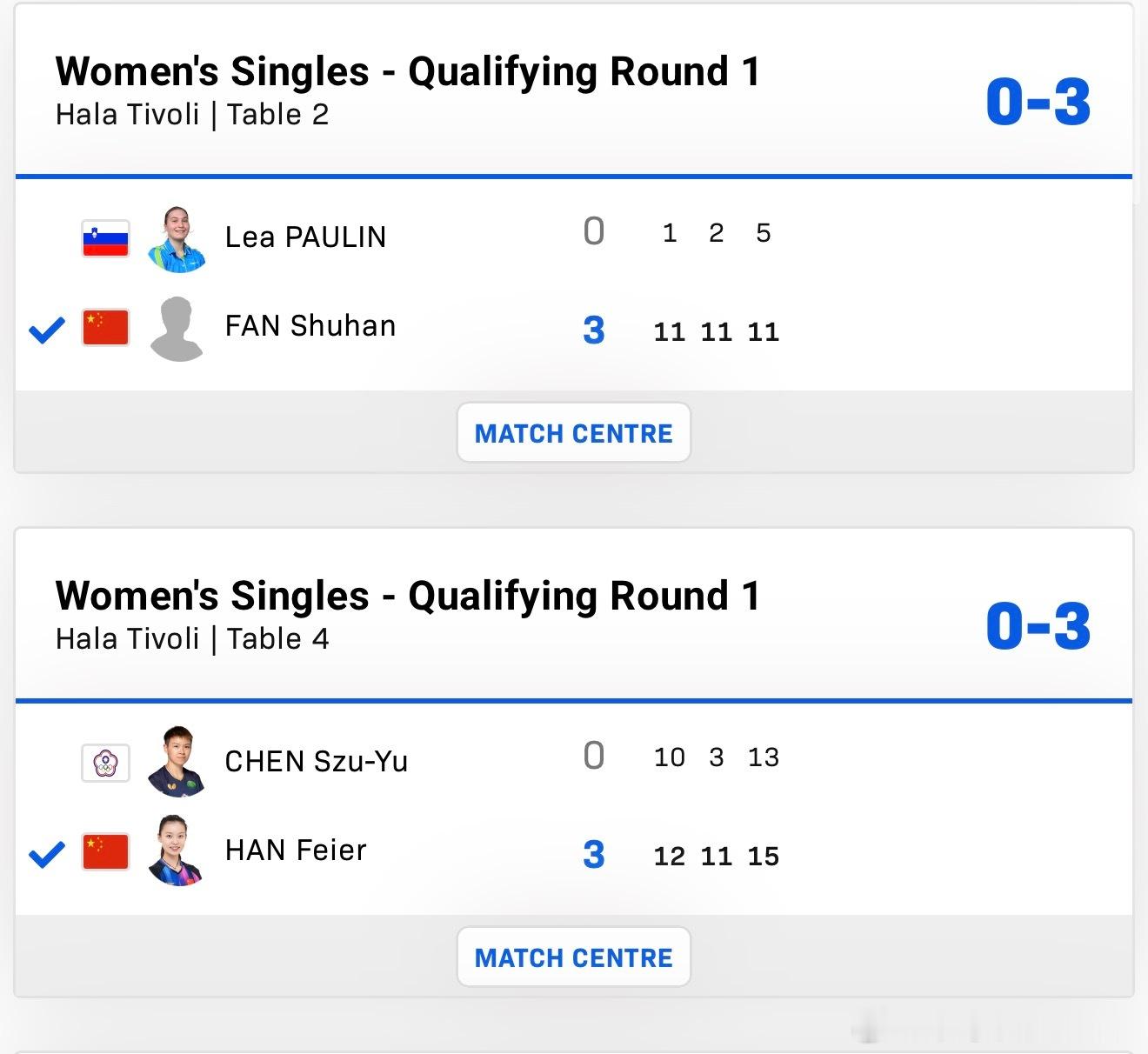Open Lea PAULIN's player photo
1148x1054 pixels.
click(x=177, y=239)
